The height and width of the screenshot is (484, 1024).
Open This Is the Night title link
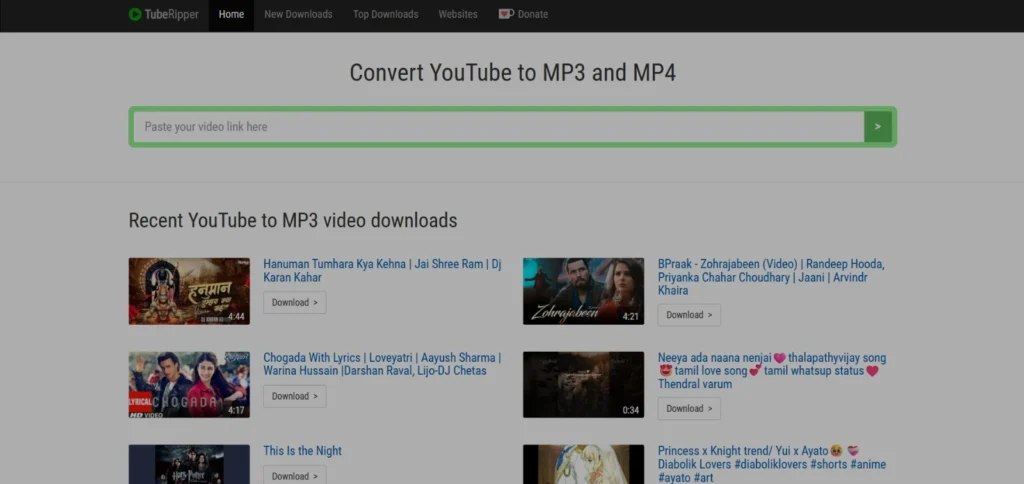302,451
